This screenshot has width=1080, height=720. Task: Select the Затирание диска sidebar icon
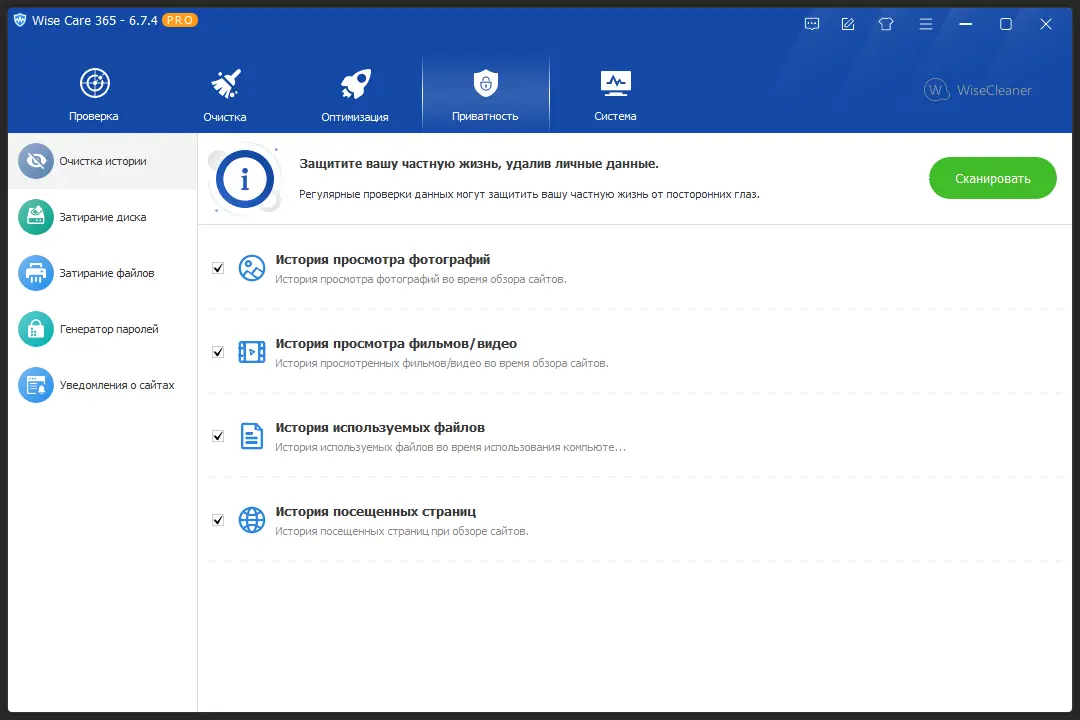tap(35, 217)
